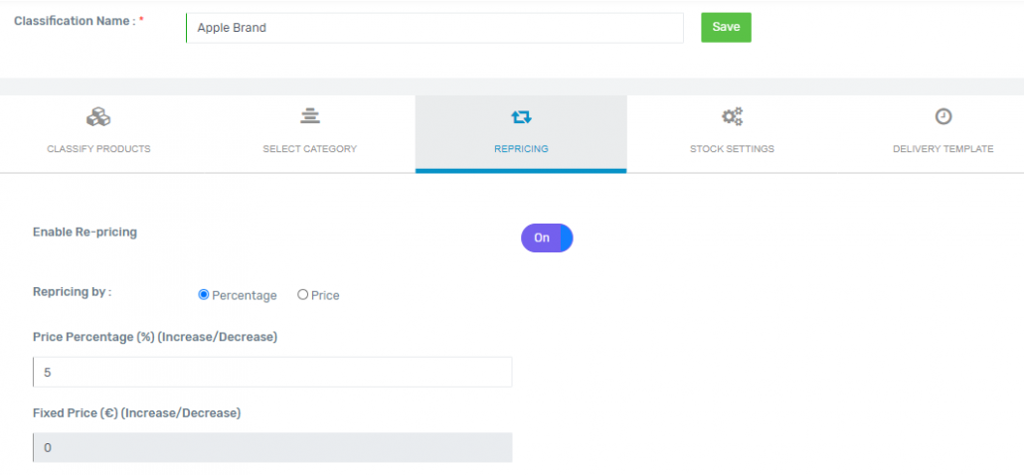Select the Percentage radio button
The image size is (1024, 475).
(x=203, y=295)
